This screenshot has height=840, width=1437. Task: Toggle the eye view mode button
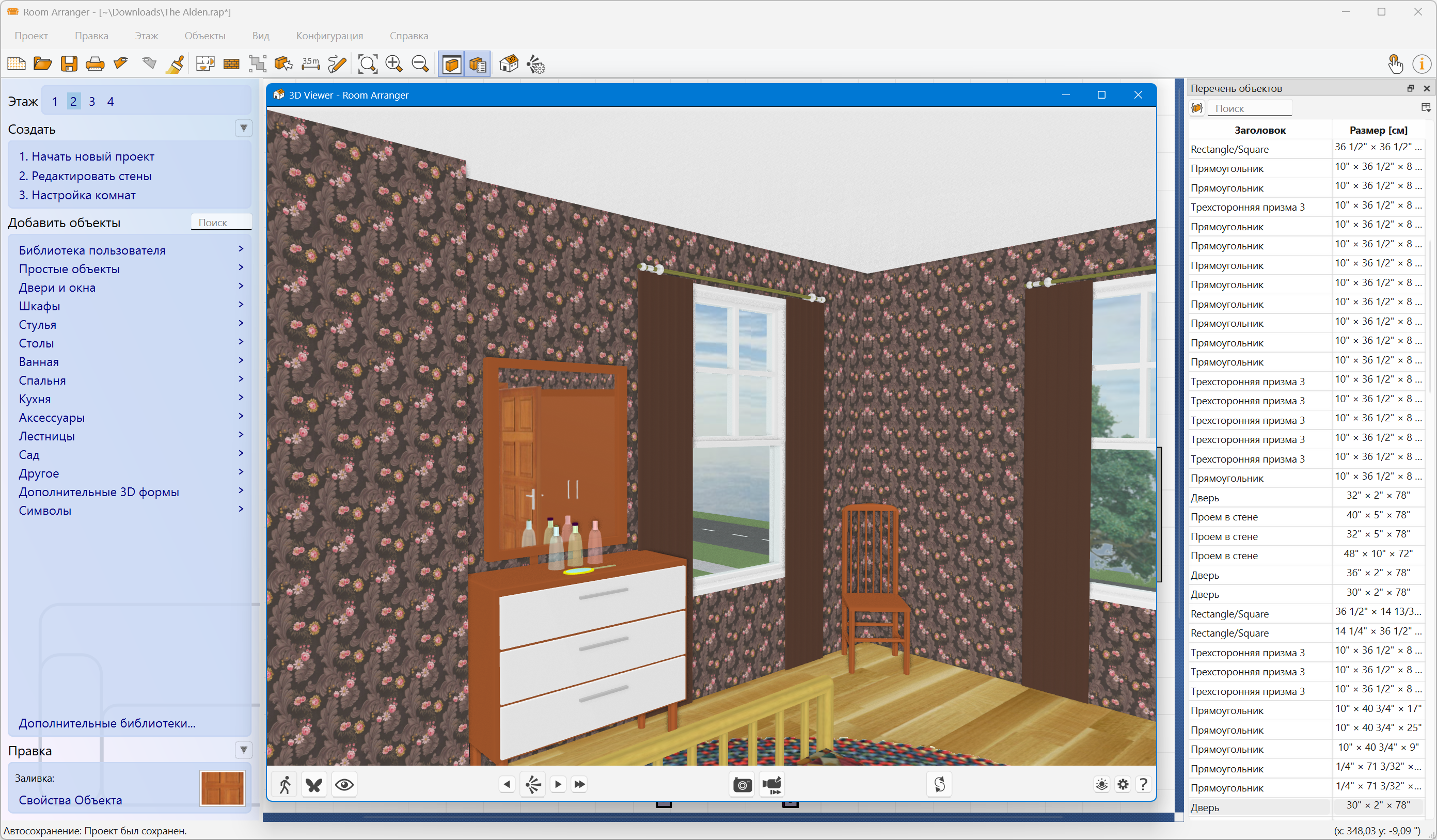coord(344,785)
